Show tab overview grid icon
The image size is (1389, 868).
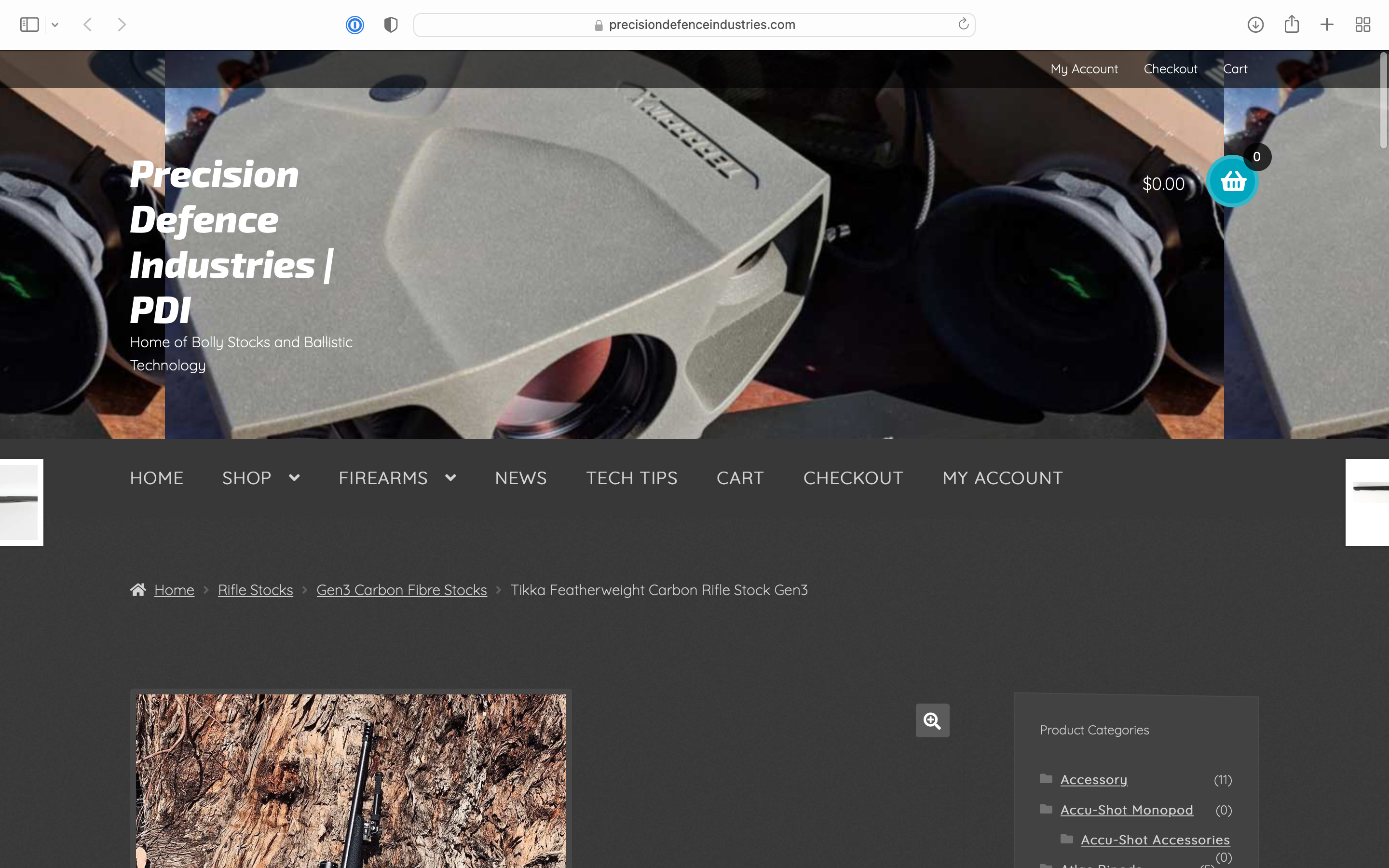pos(1363,25)
